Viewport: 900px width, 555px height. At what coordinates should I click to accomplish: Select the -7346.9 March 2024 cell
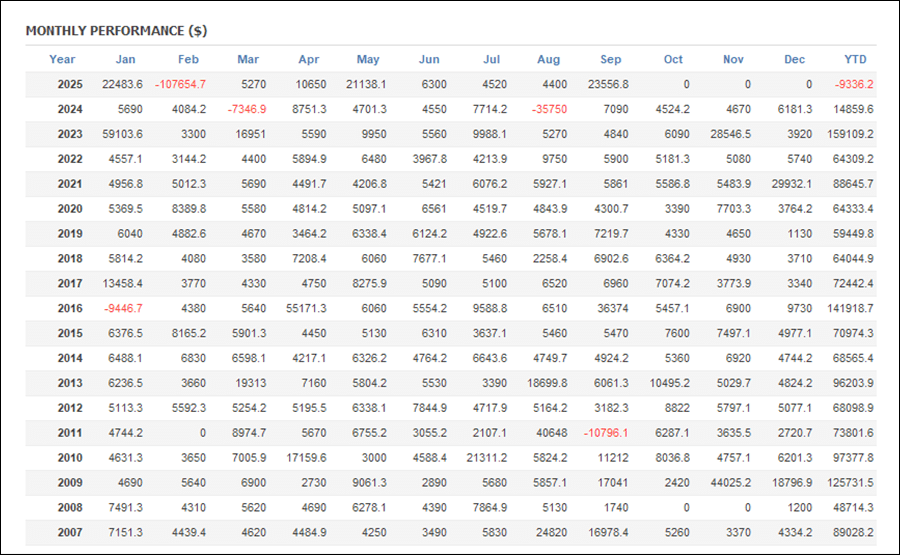point(246,109)
